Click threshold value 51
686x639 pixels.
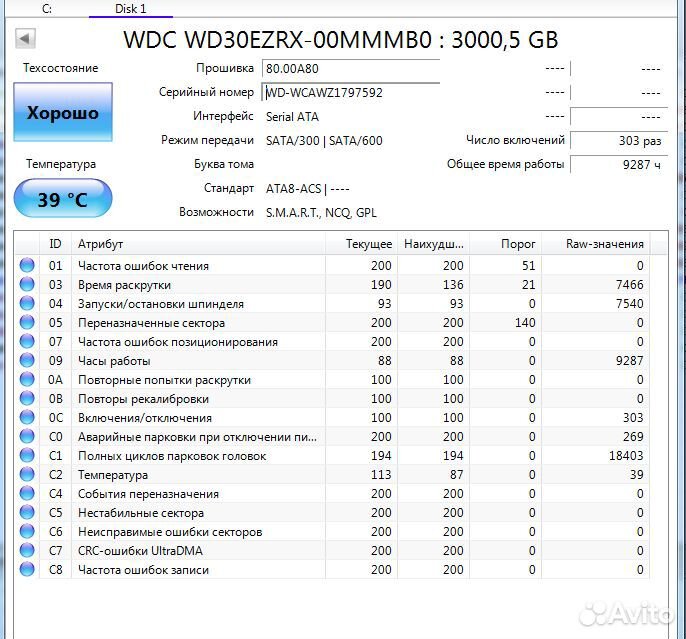click(x=528, y=265)
